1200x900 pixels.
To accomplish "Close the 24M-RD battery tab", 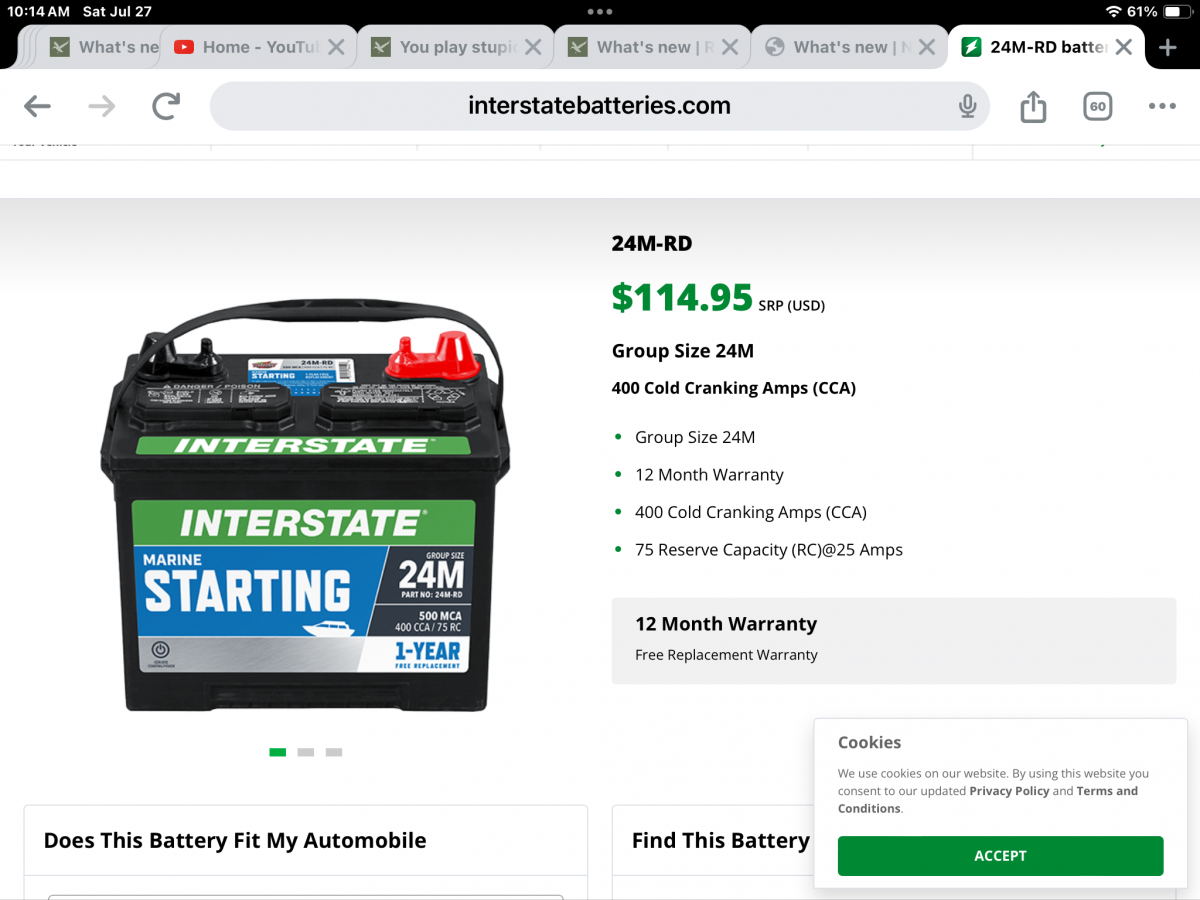I will pyautogui.click(x=1124, y=47).
